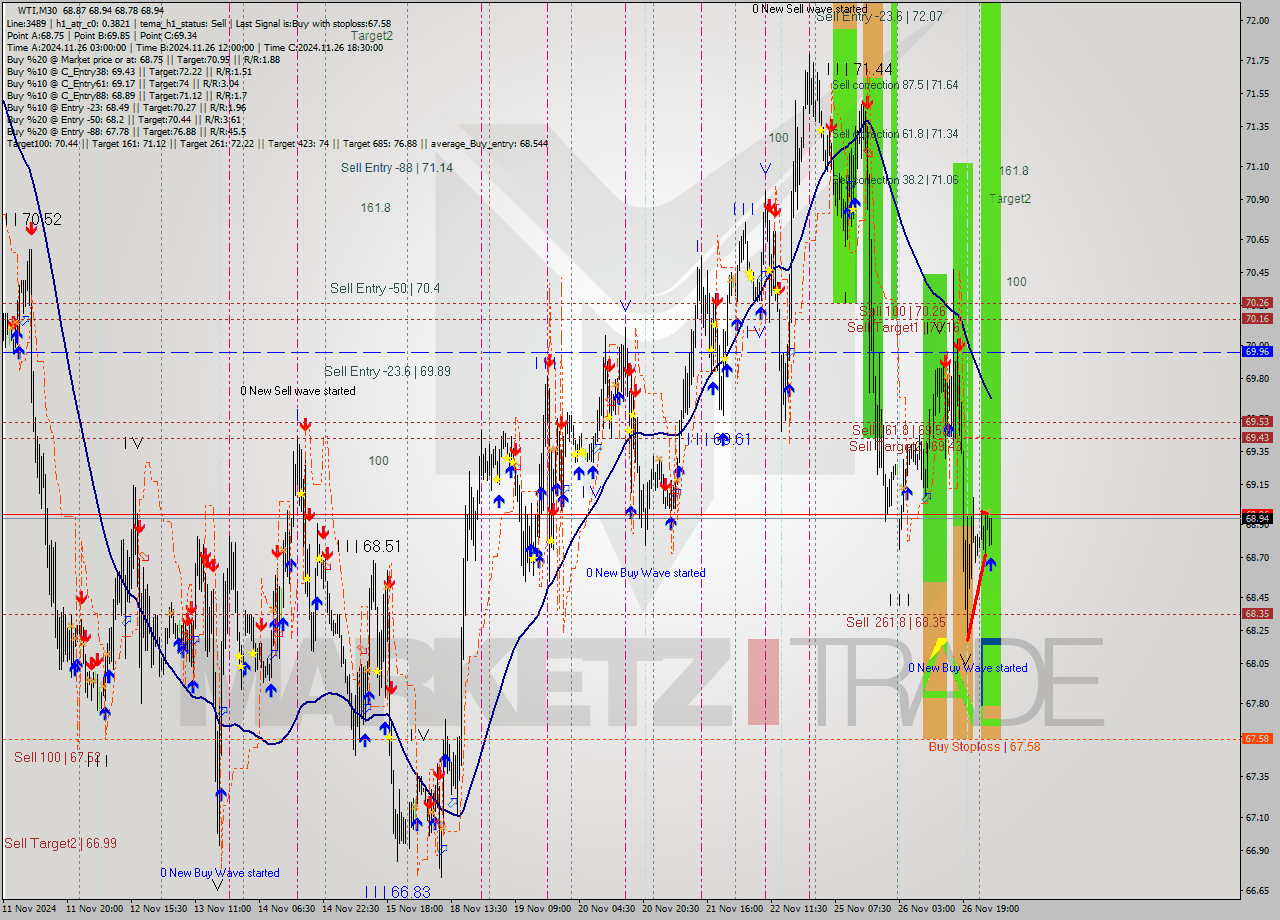Click the 71.10 price axis value
The image size is (1280, 920).
click(1257, 166)
